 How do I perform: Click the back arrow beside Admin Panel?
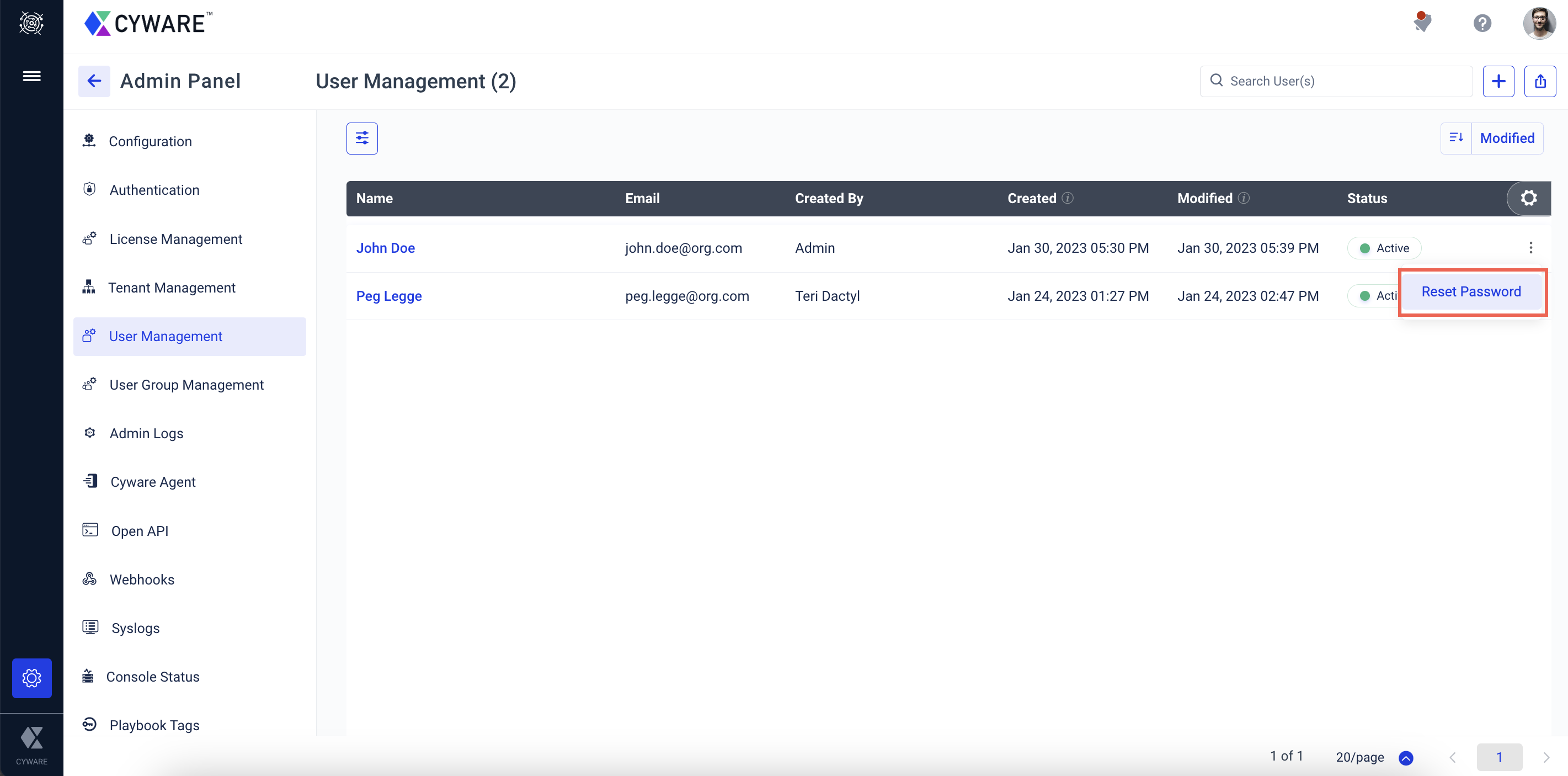pos(94,81)
